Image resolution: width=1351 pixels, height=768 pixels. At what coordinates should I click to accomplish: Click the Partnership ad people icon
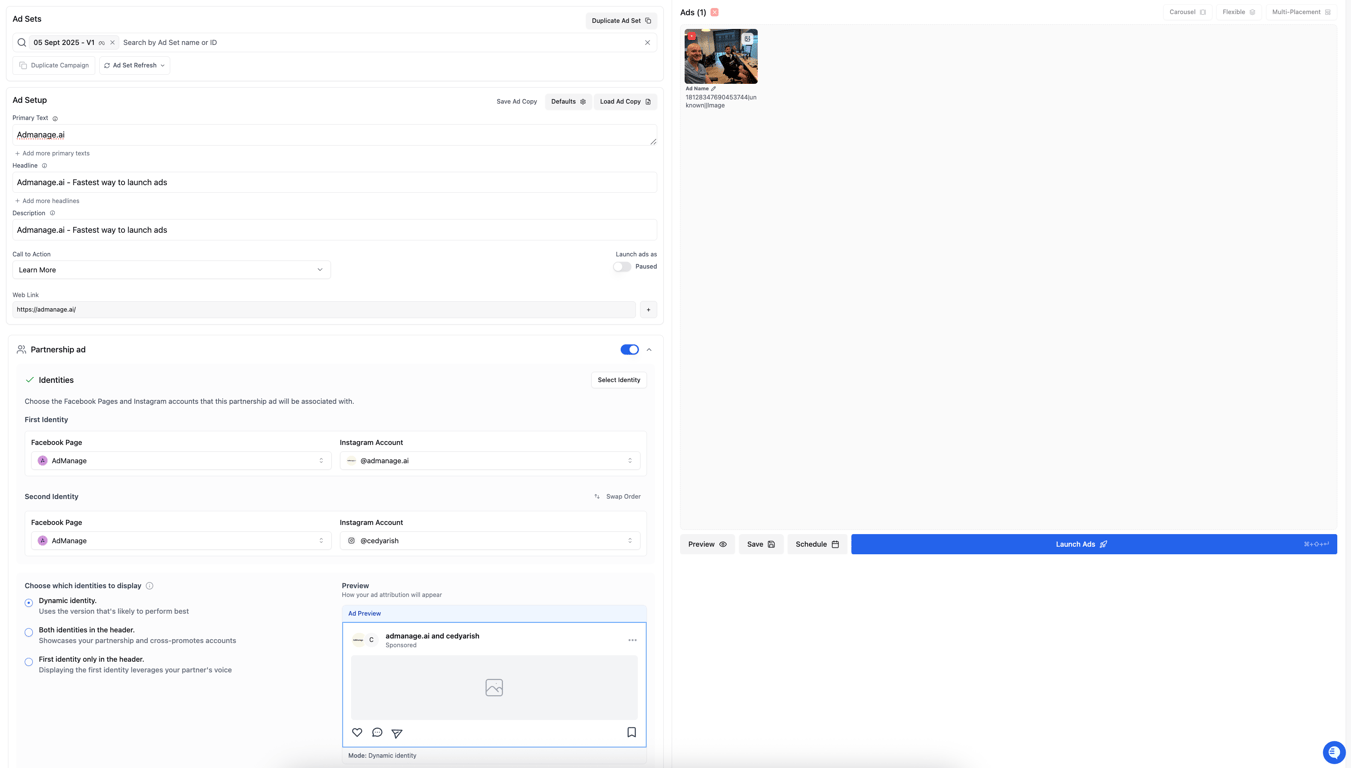21,350
